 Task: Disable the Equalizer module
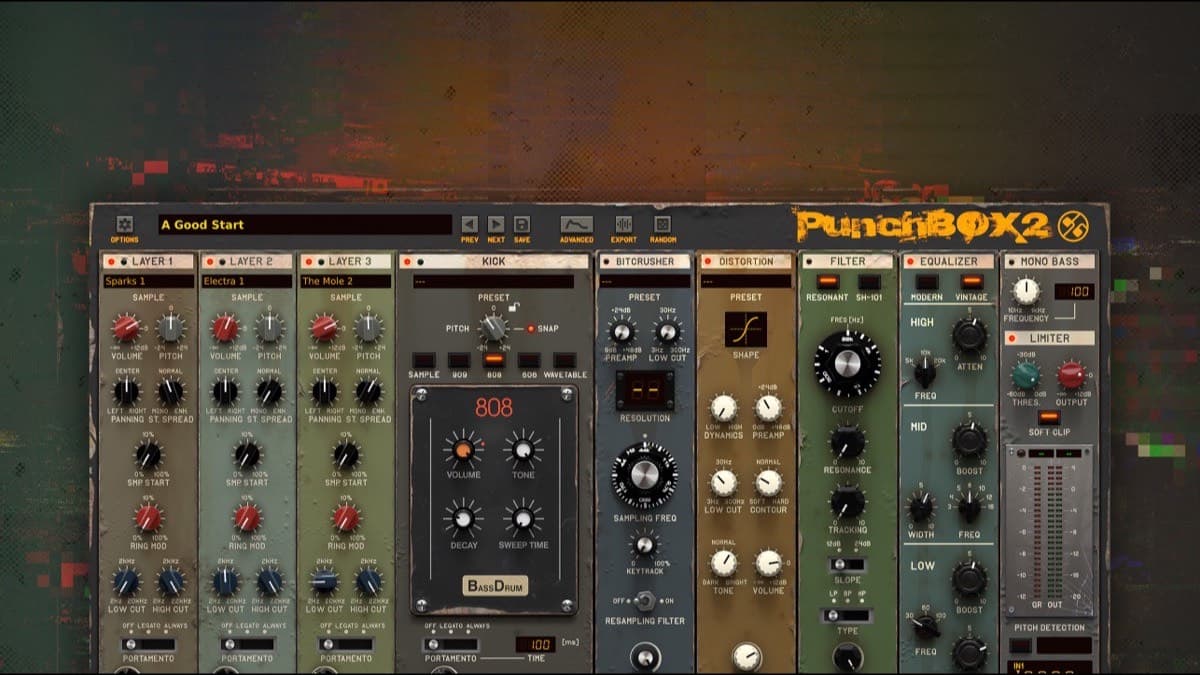909,262
